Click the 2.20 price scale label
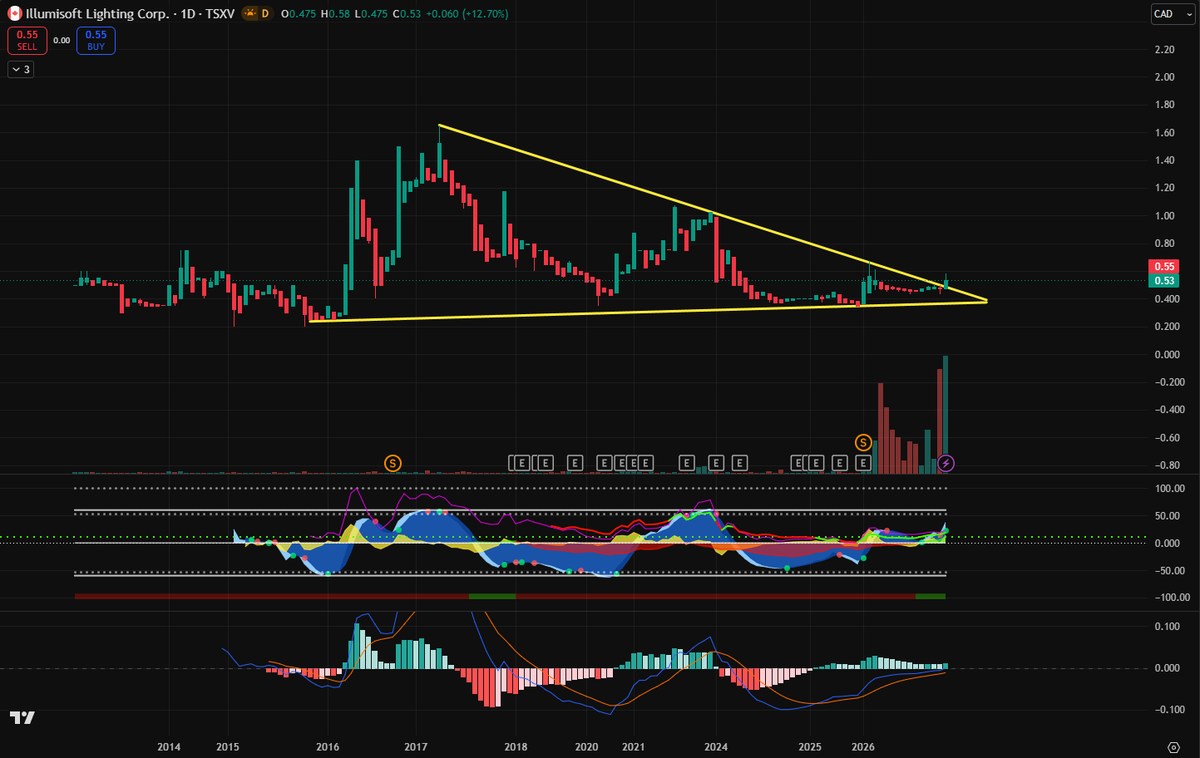Viewport: 1200px width, 758px height. [x=1164, y=49]
